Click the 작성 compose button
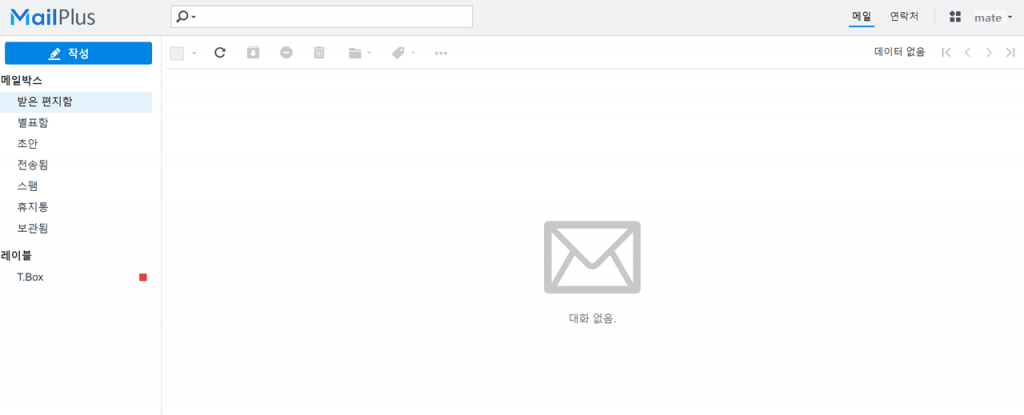Viewport: 1024px width, 415px height. click(x=78, y=53)
